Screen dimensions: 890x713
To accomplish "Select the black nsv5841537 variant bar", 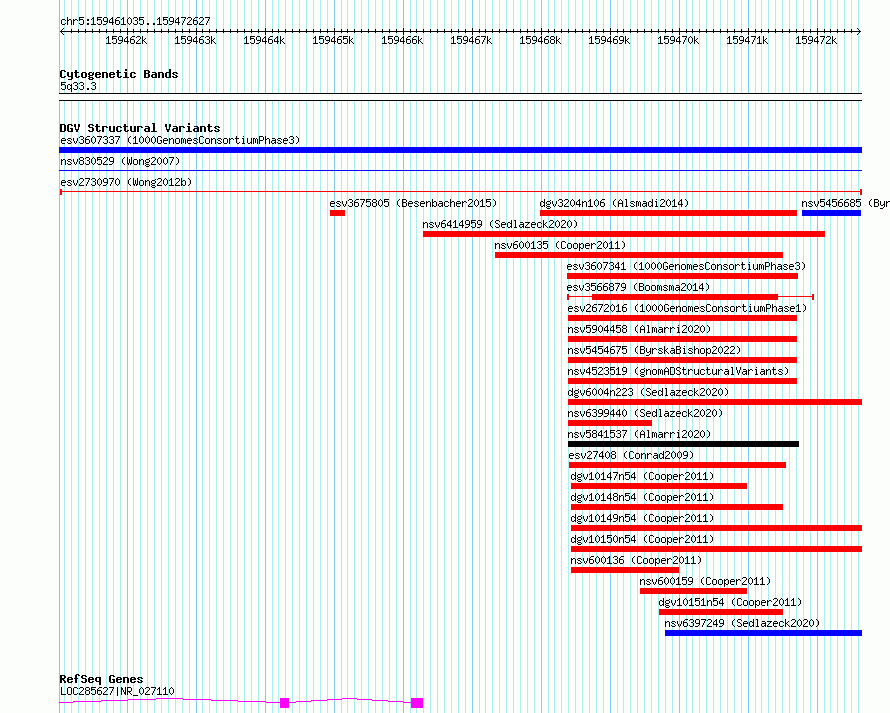I will tap(683, 444).
